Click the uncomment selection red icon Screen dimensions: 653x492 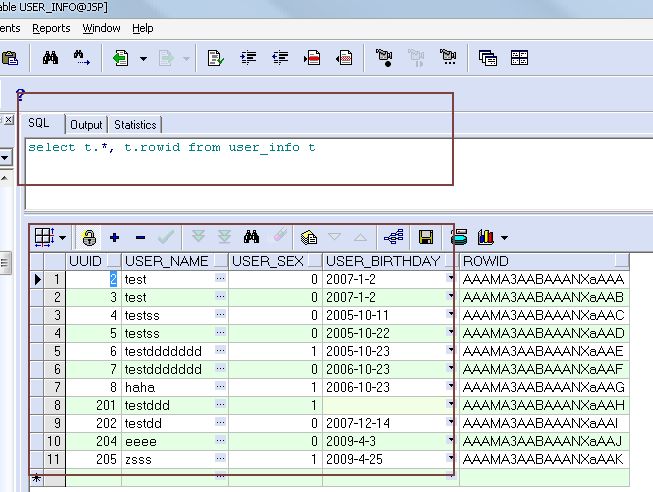pos(344,57)
